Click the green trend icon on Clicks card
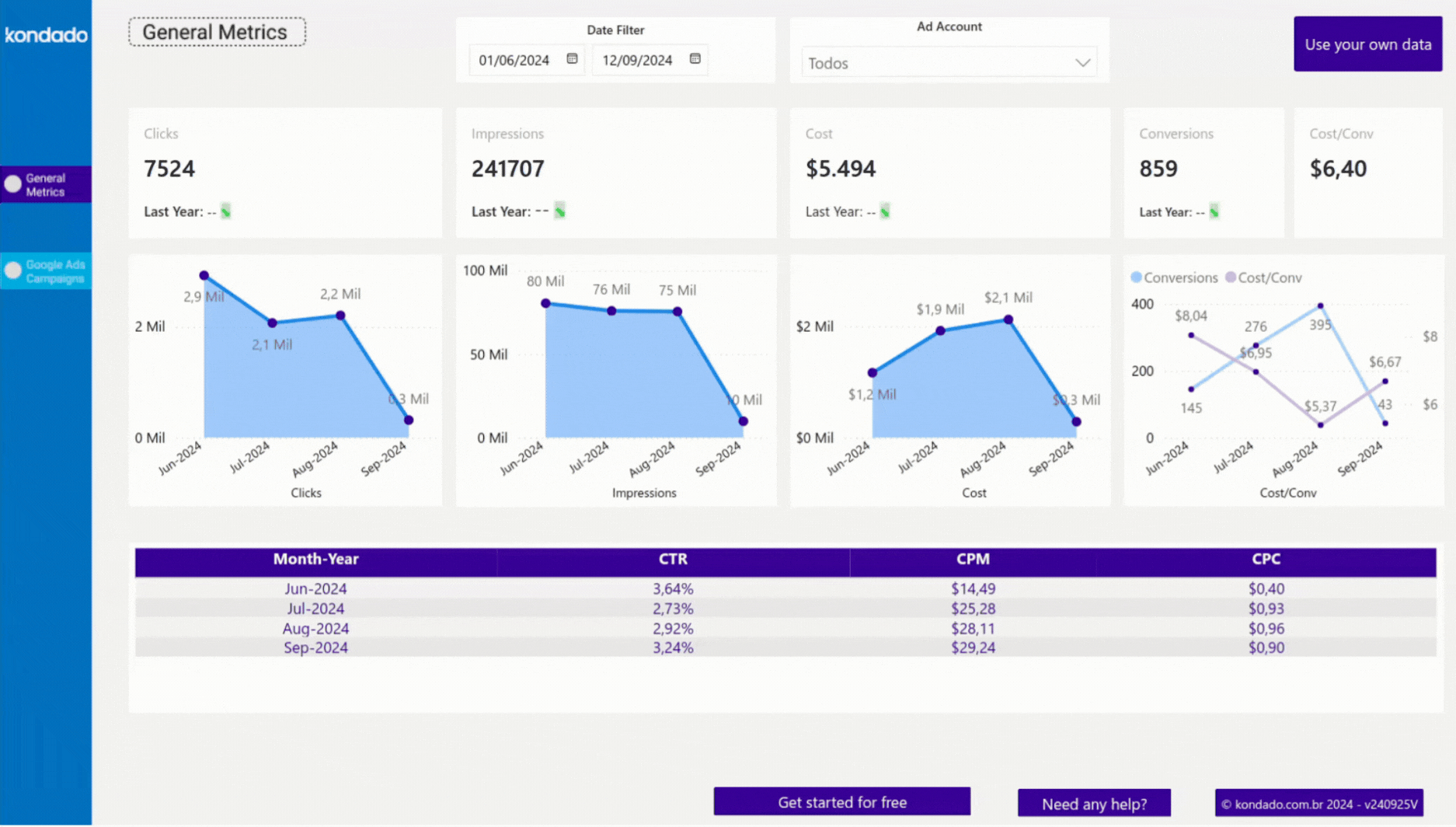1456x827 pixels. click(225, 211)
